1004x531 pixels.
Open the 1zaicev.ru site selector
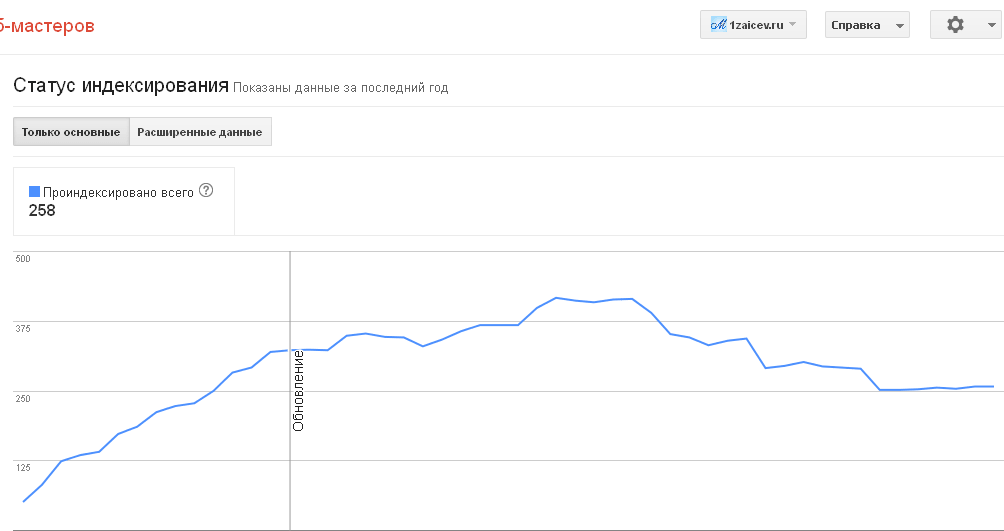tap(753, 25)
